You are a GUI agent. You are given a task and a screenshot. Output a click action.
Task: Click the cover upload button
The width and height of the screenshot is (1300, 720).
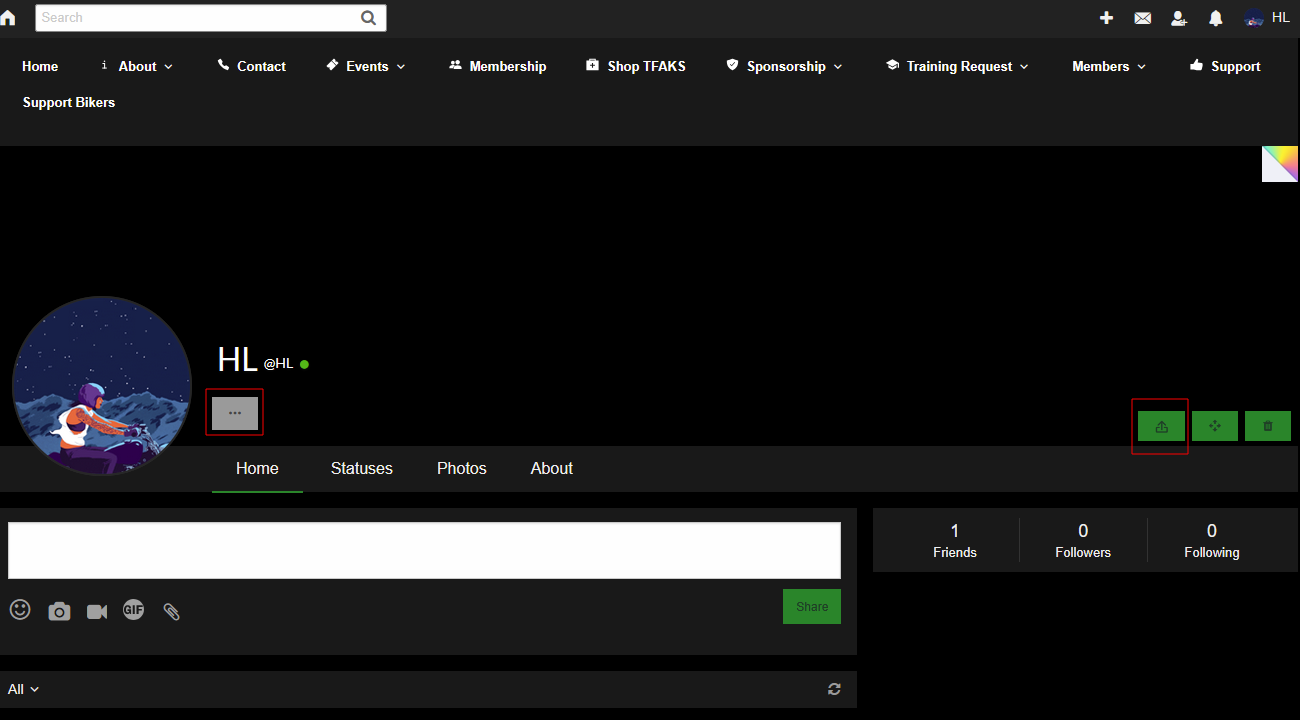click(x=1161, y=426)
